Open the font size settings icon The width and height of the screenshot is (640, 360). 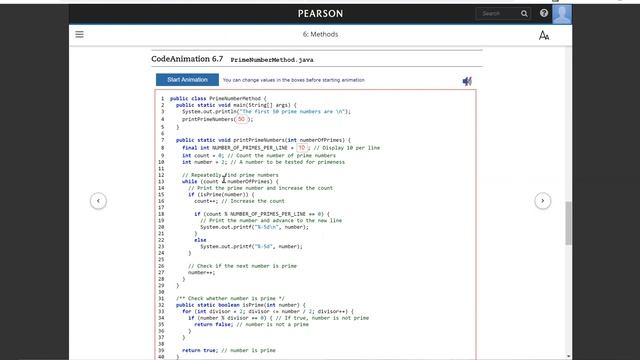pyautogui.click(x=544, y=36)
